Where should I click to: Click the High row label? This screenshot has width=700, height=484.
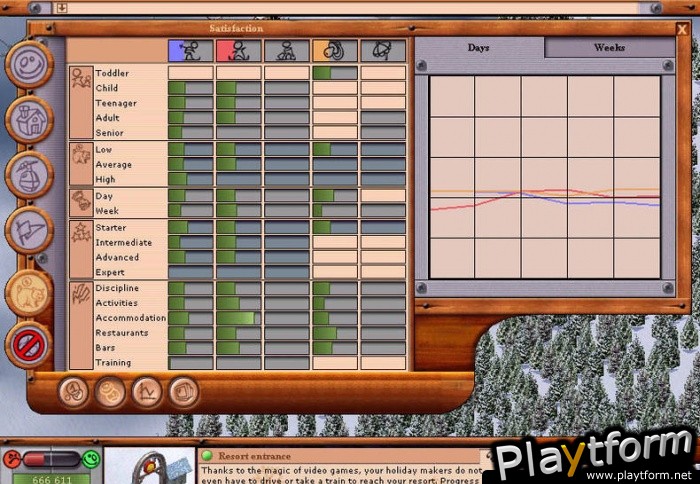(105, 179)
